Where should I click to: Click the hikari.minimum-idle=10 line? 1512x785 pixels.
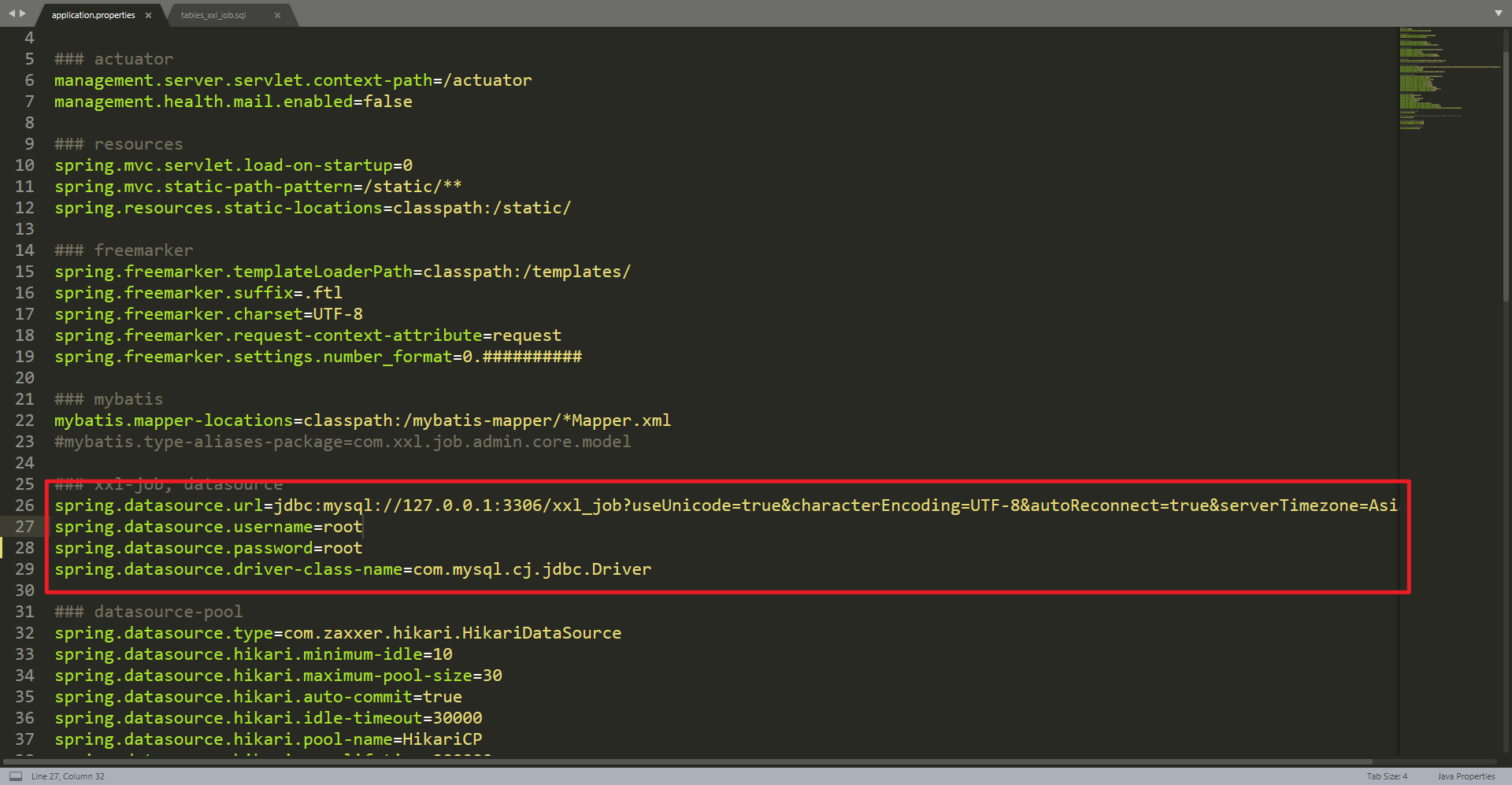point(254,654)
